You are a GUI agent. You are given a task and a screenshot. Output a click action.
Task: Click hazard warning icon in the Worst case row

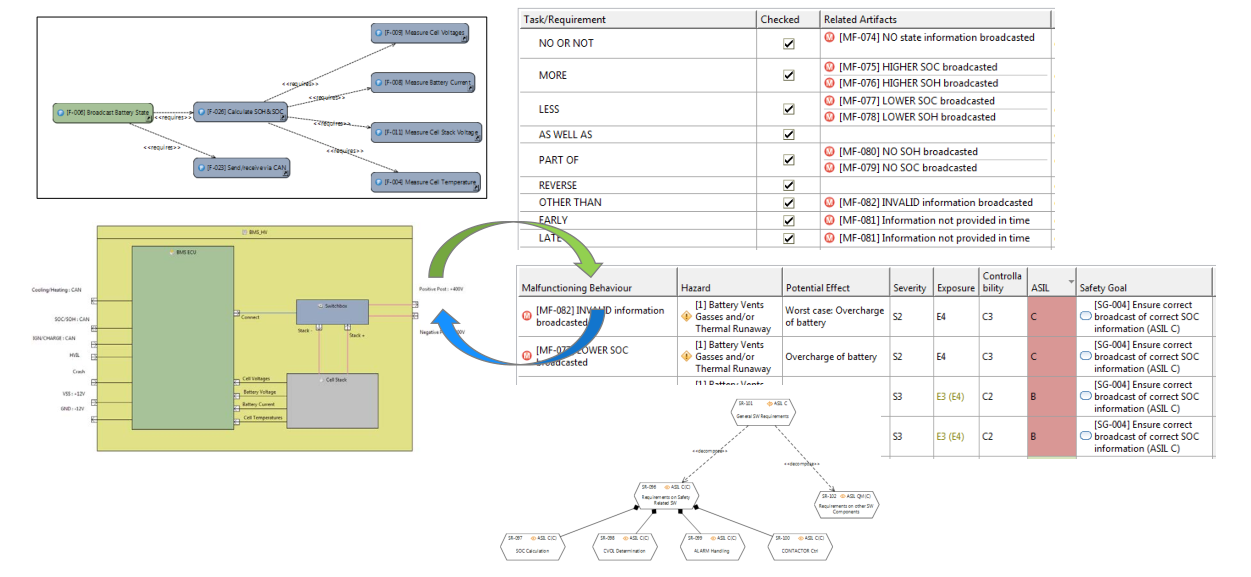pyautogui.click(x=686, y=317)
